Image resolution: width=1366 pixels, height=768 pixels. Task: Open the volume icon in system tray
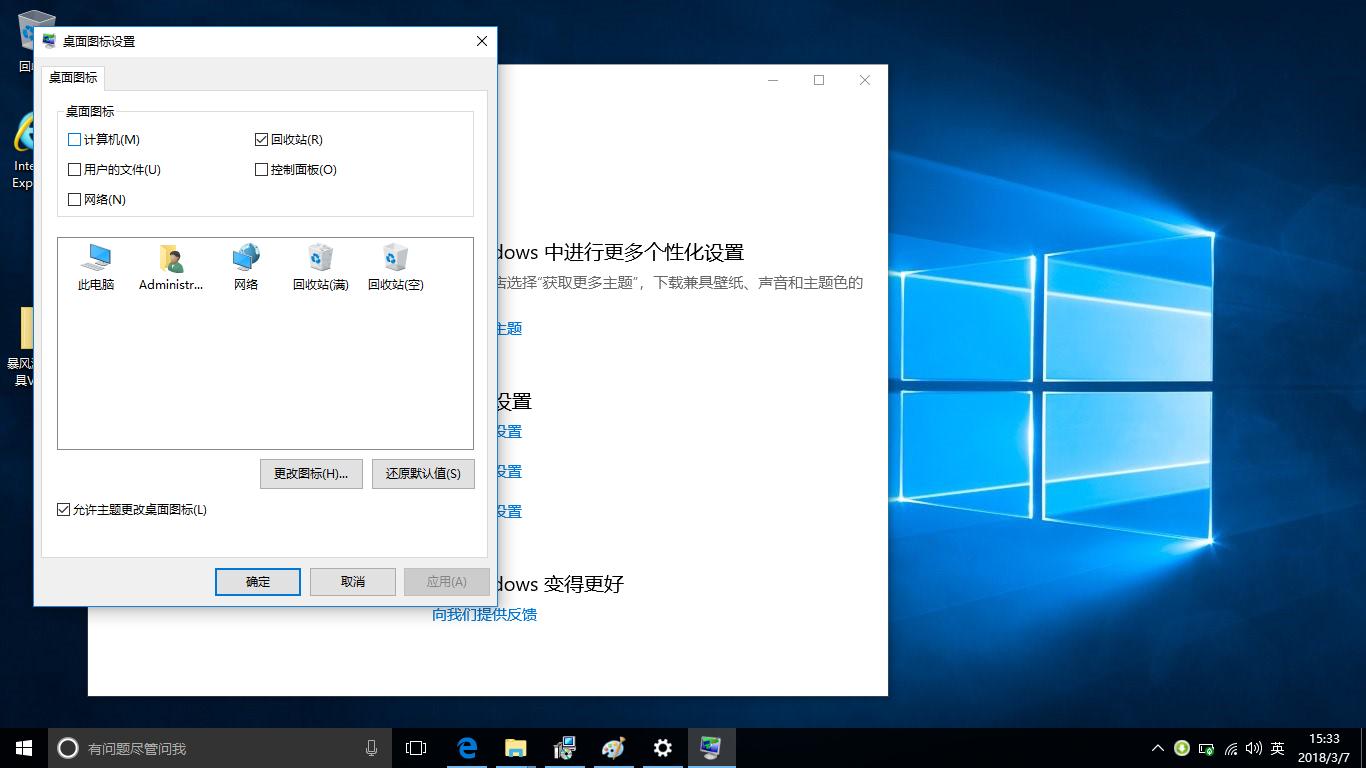tap(1253, 747)
